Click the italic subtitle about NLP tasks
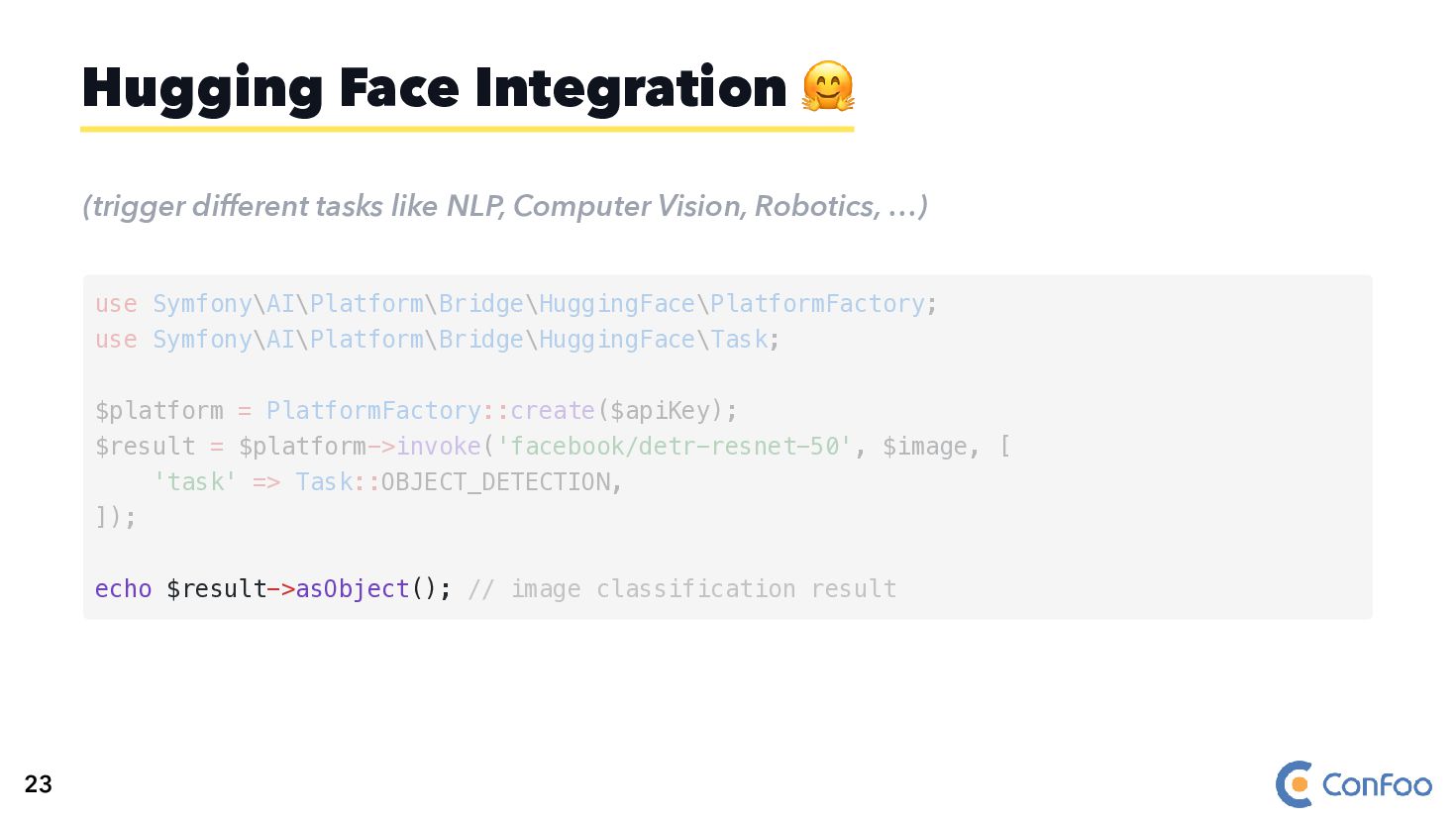1456x820 pixels. (505, 206)
